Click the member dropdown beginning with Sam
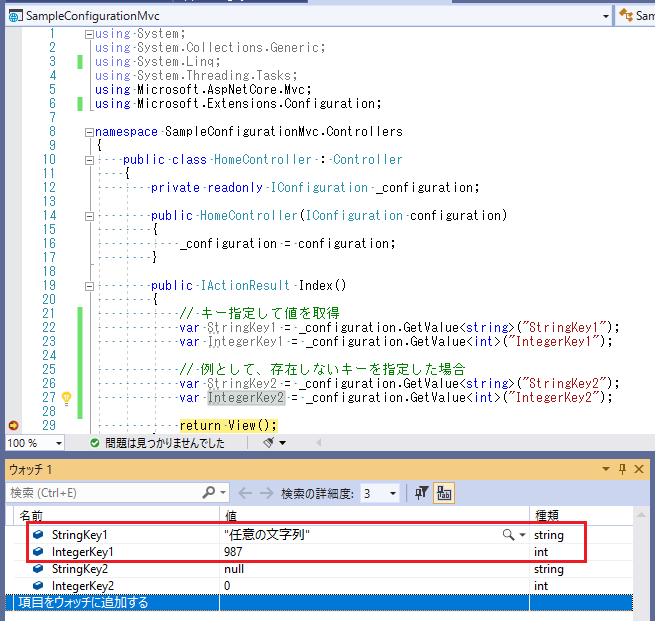The height and width of the screenshot is (621, 655). click(636, 16)
